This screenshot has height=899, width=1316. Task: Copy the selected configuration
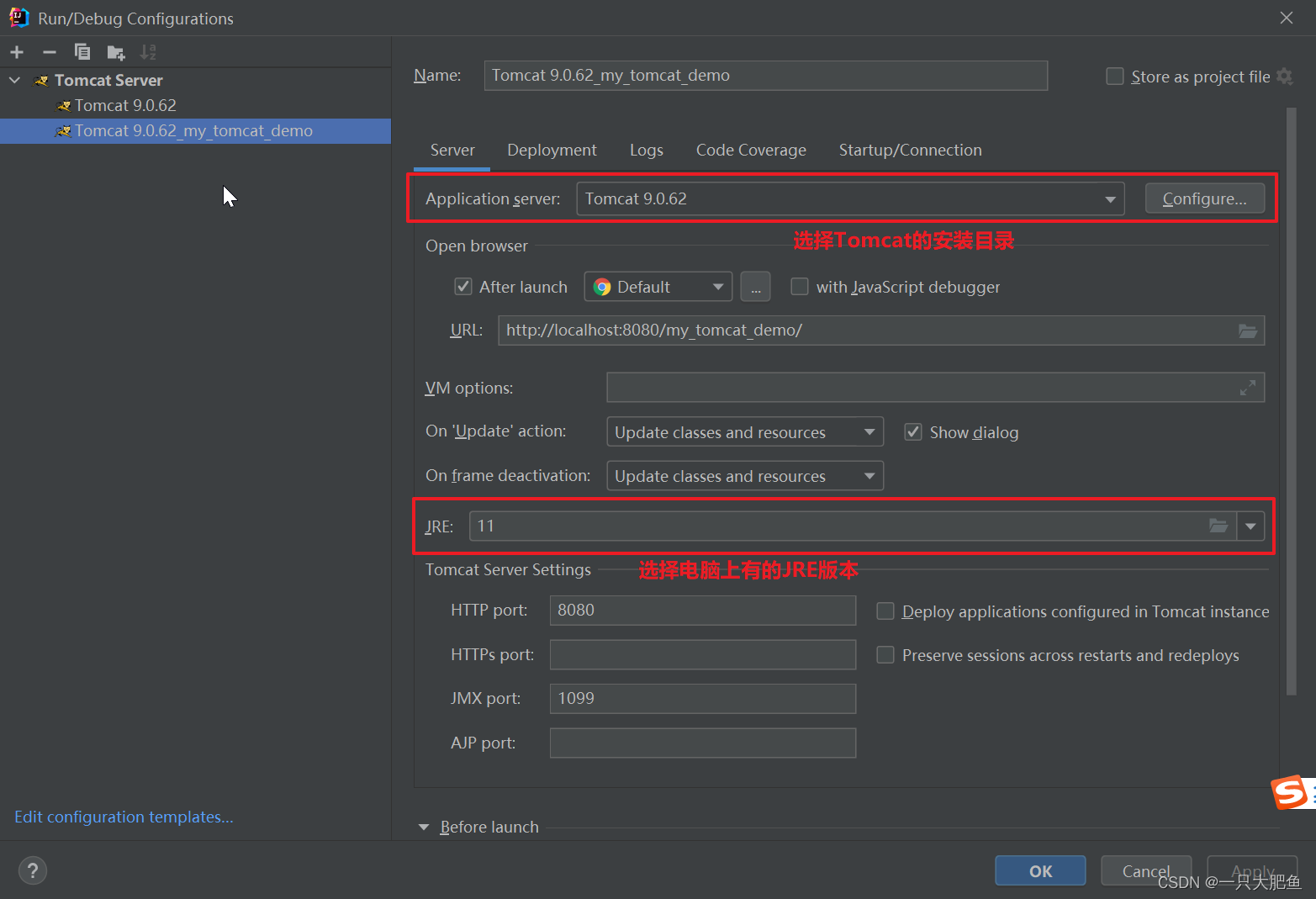[x=82, y=52]
